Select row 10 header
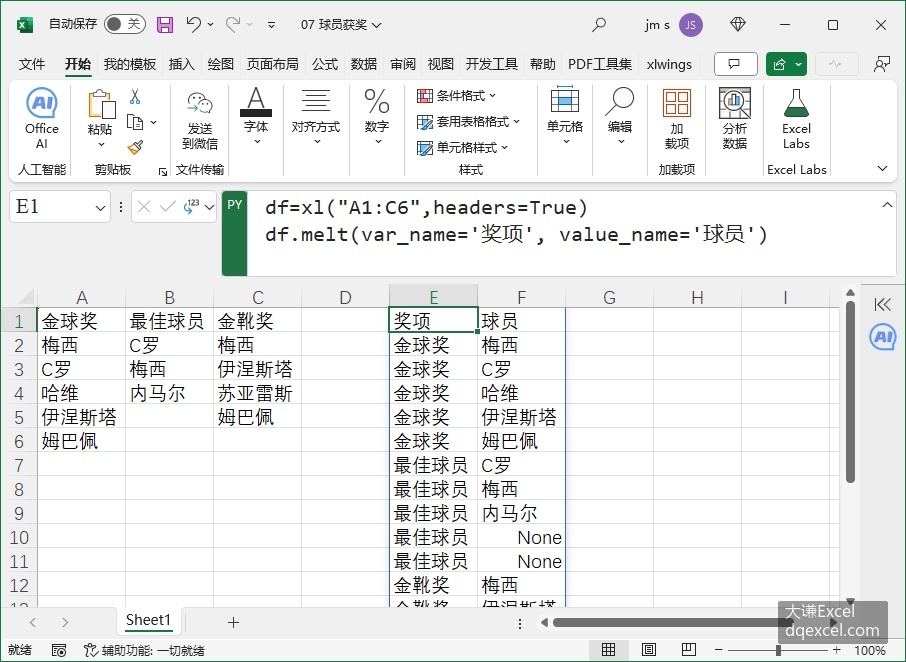 point(19,537)
